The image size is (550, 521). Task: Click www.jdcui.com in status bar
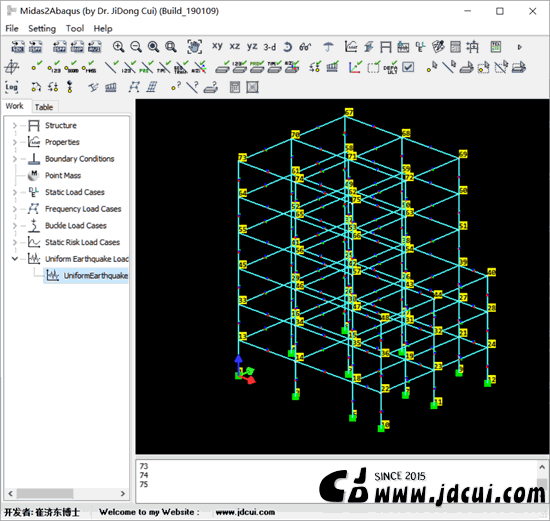(x=245, y=512)
